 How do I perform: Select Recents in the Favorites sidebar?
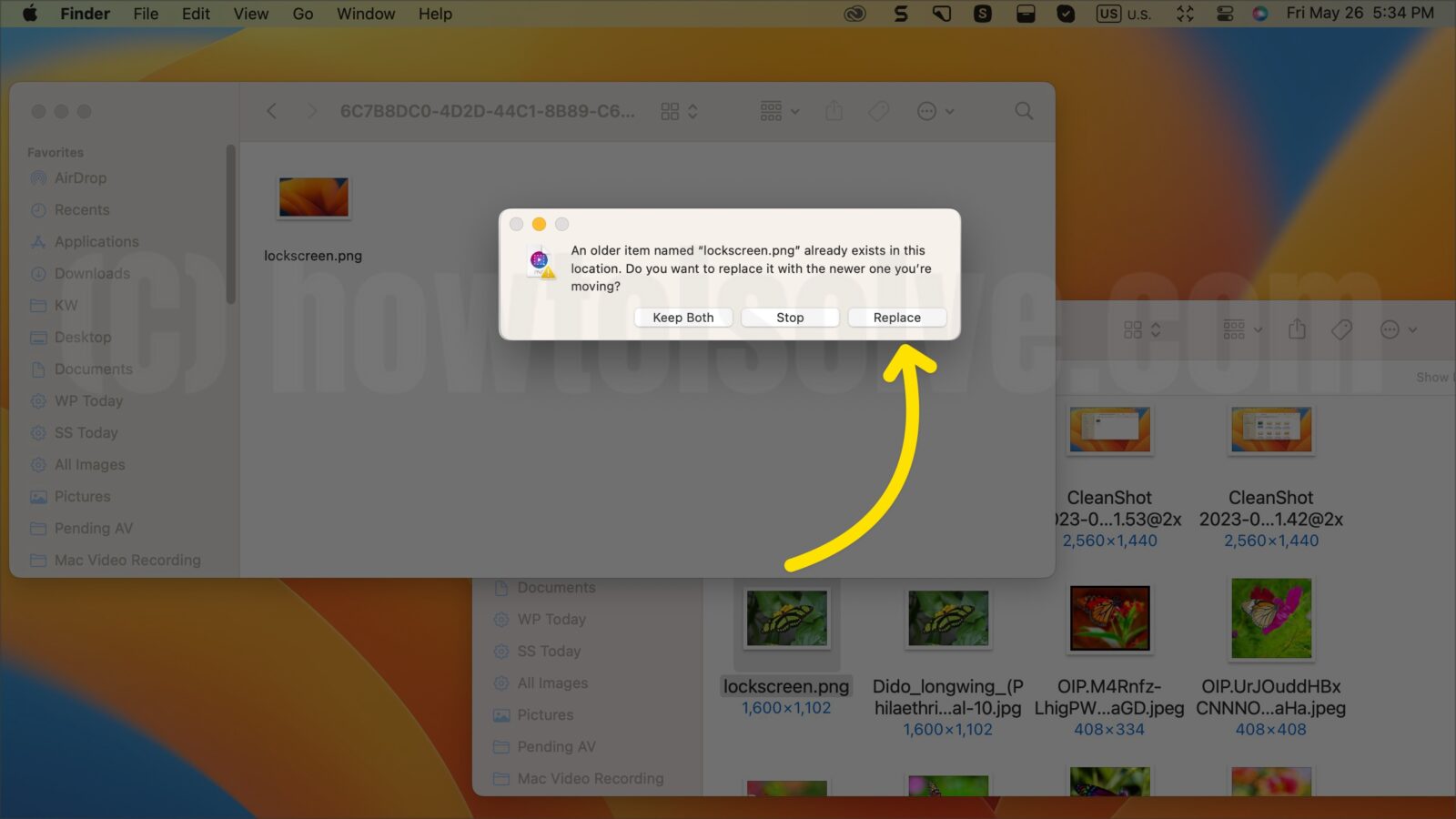click(82, 209)
